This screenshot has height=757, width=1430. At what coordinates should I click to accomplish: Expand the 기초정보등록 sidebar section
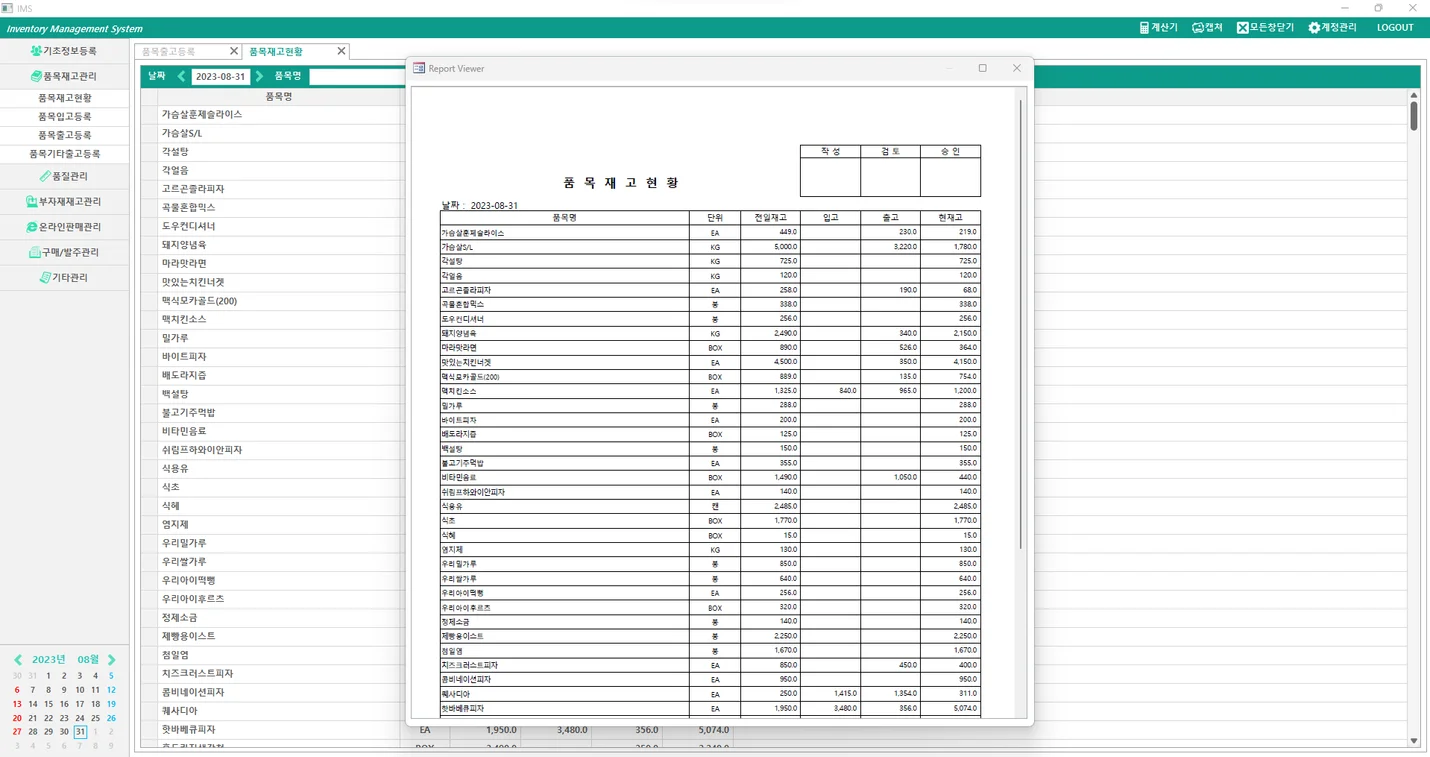[x=64, y=50]
